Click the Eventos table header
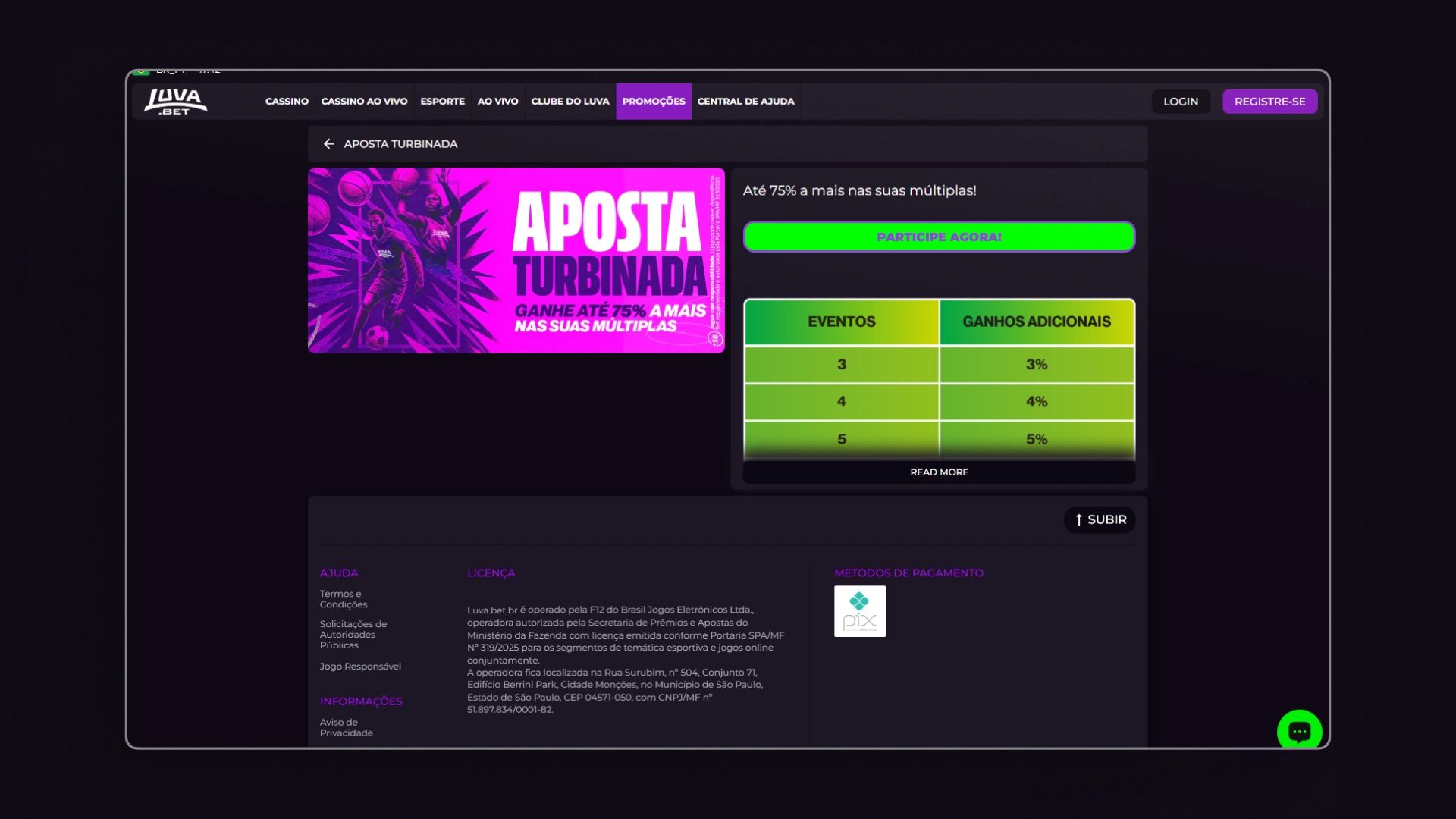 point(842,322)
